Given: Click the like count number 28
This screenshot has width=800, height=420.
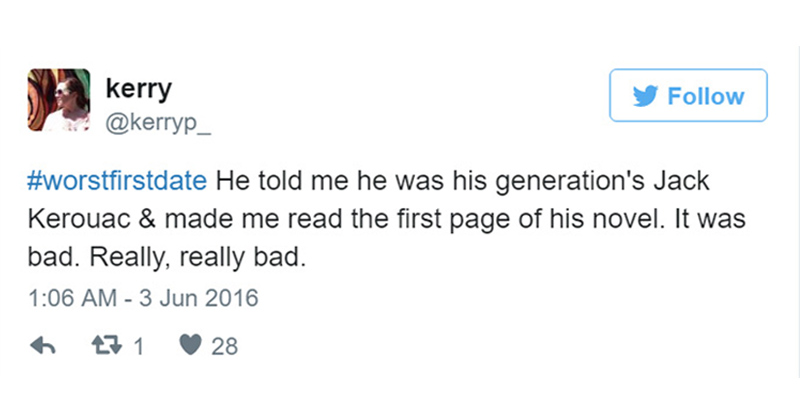Looking at the screenshot, I should pyautogui.click(x=225, y=346).
